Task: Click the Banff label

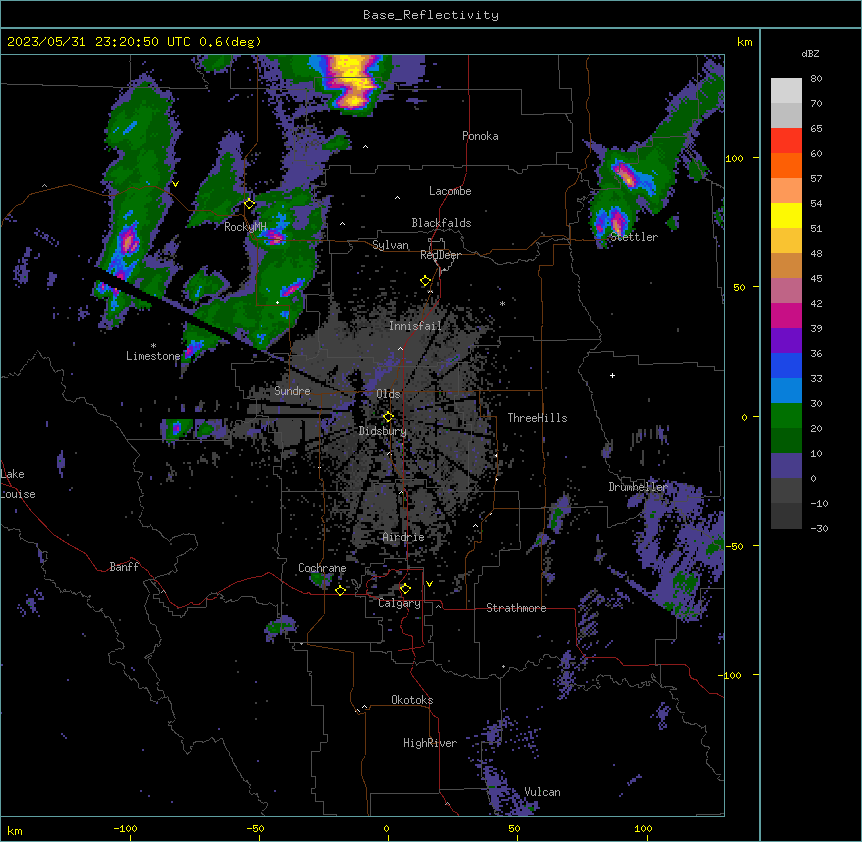Action: 124,567
